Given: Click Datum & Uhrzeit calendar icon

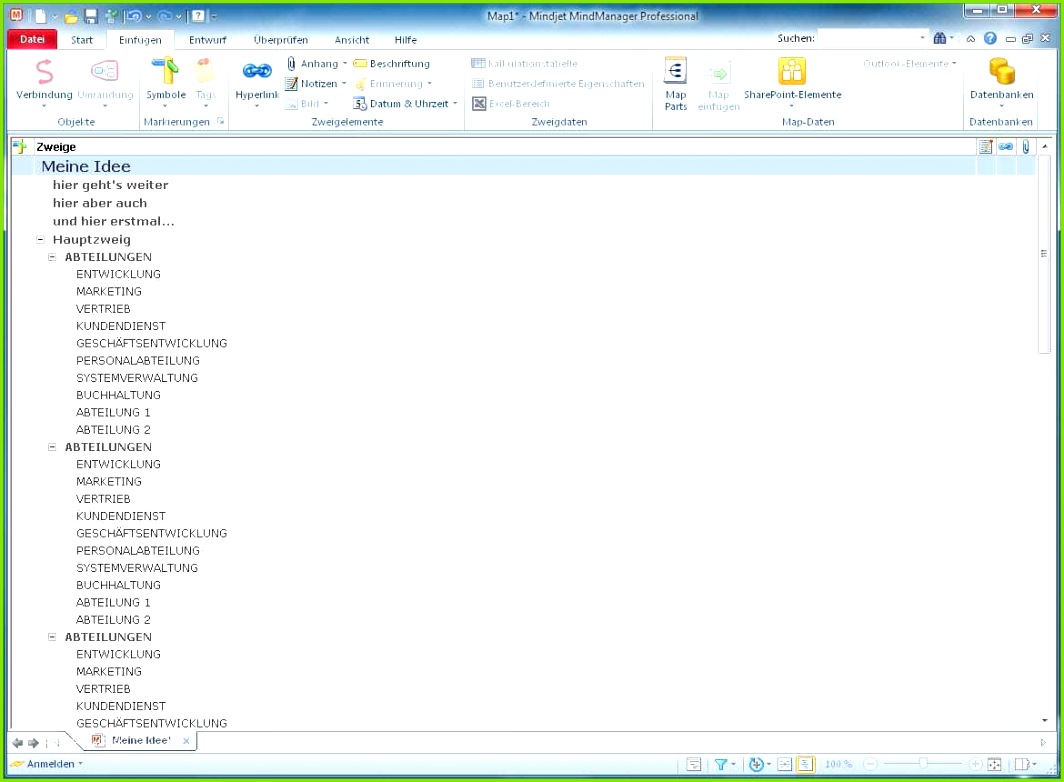Looking at the screenshot, I should pyautogui.click(x=360, y=104).
